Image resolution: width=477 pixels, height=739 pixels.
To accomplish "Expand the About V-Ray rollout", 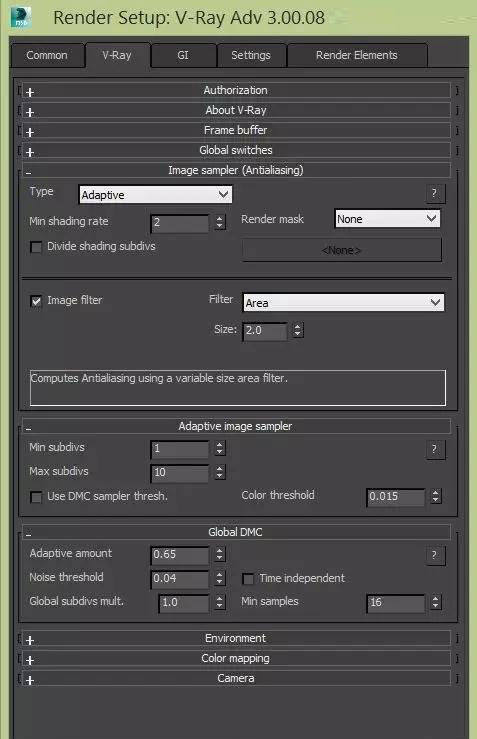I will (x=236, y=110).
